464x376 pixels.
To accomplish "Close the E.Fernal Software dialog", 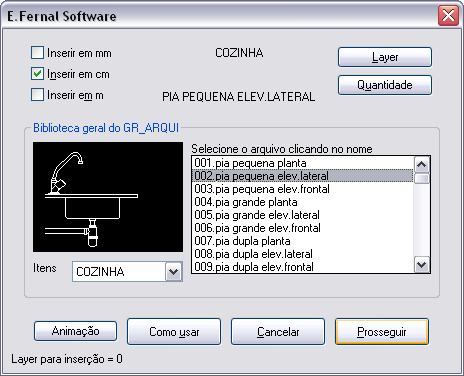I will [448, 16].
